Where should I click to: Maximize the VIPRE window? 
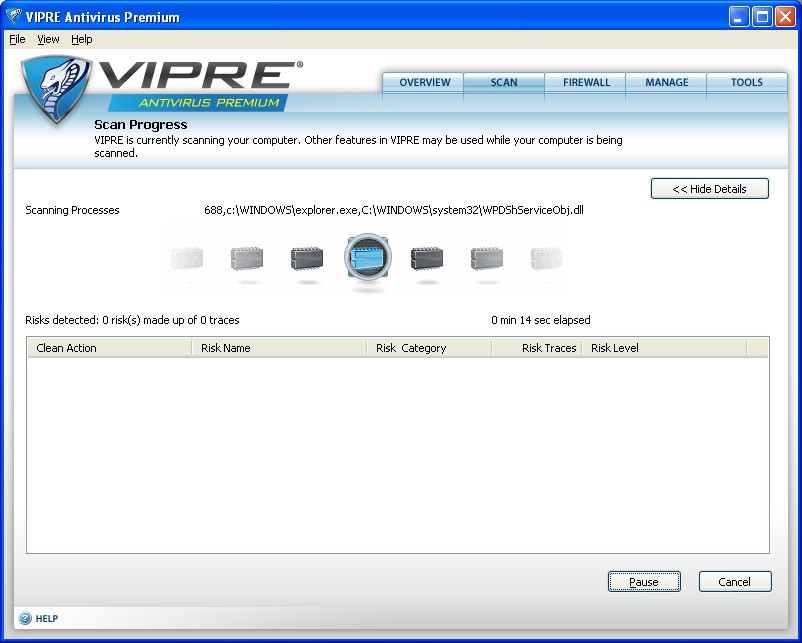(x=762, y=17)
